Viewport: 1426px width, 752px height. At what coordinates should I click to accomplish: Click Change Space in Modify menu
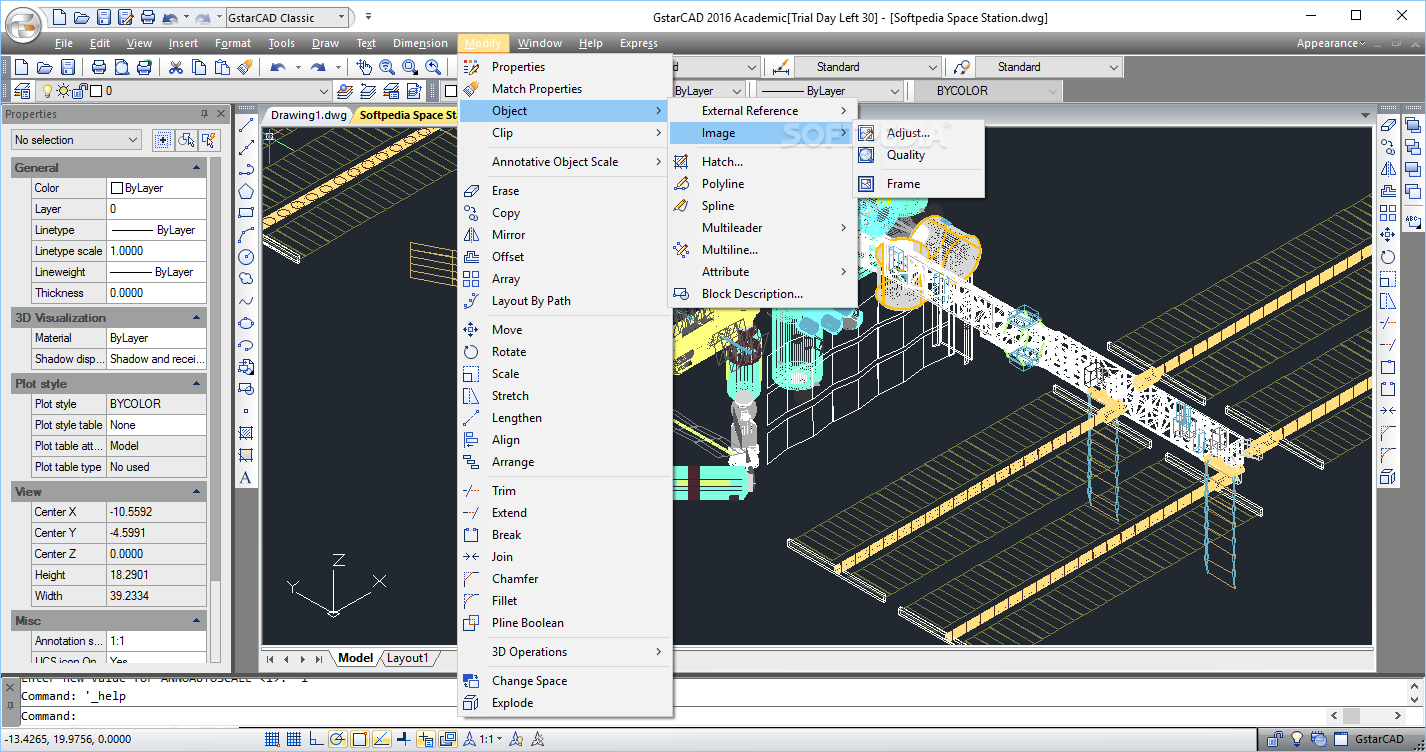tap(563, 681)
